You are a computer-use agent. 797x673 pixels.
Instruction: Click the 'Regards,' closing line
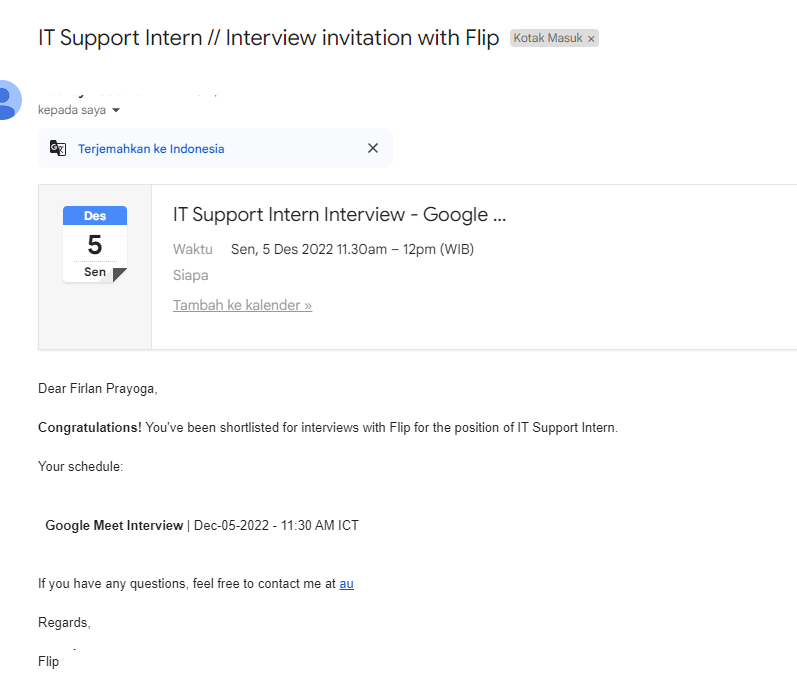[x=64, y=623]
